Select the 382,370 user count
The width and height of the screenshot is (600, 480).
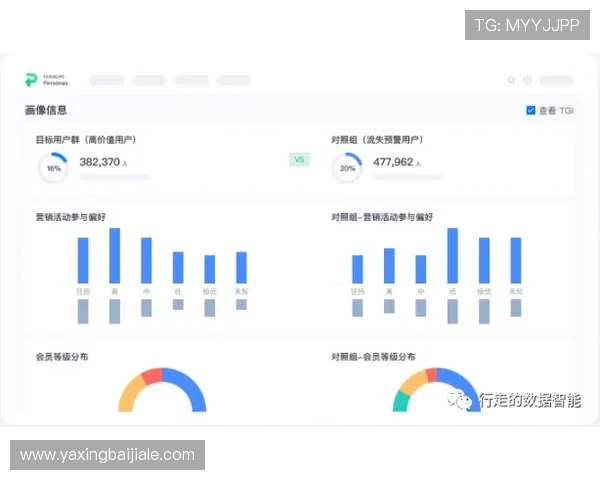click(99, 162)
